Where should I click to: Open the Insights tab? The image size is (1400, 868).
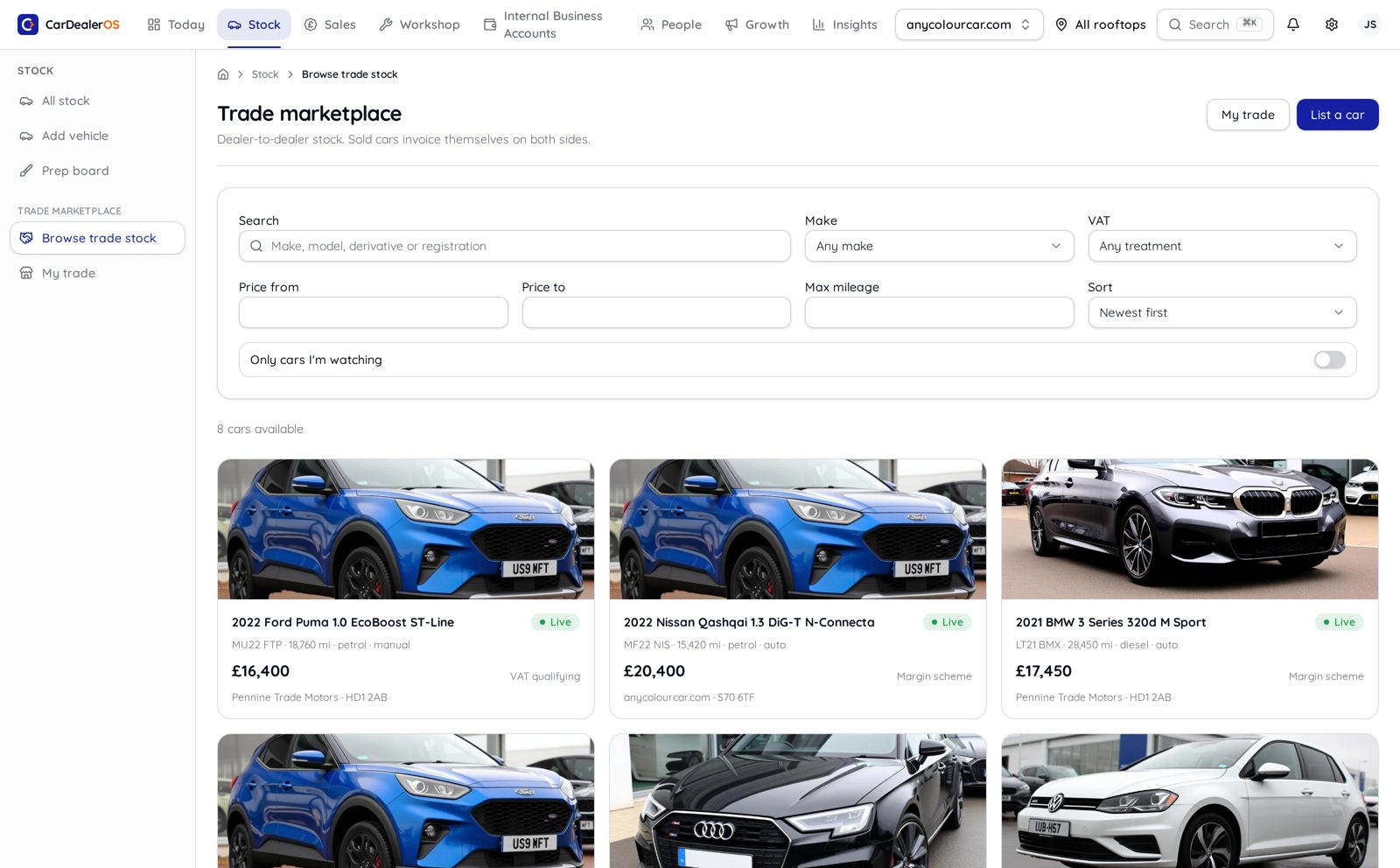[844, 24]
